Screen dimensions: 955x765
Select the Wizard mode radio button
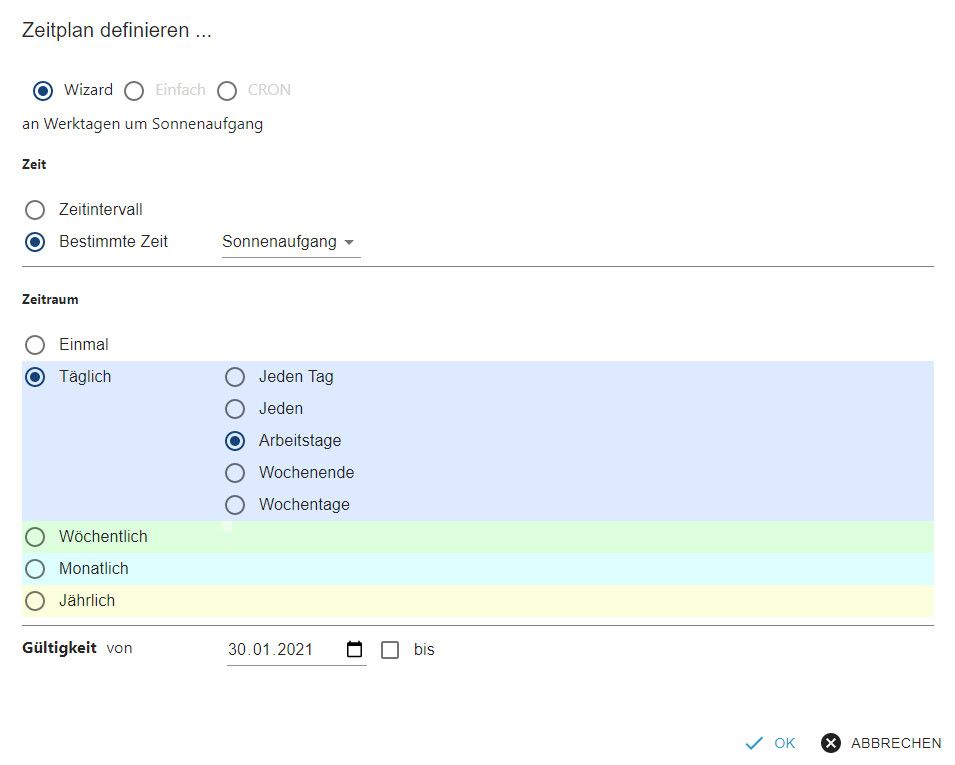[43, 91]
